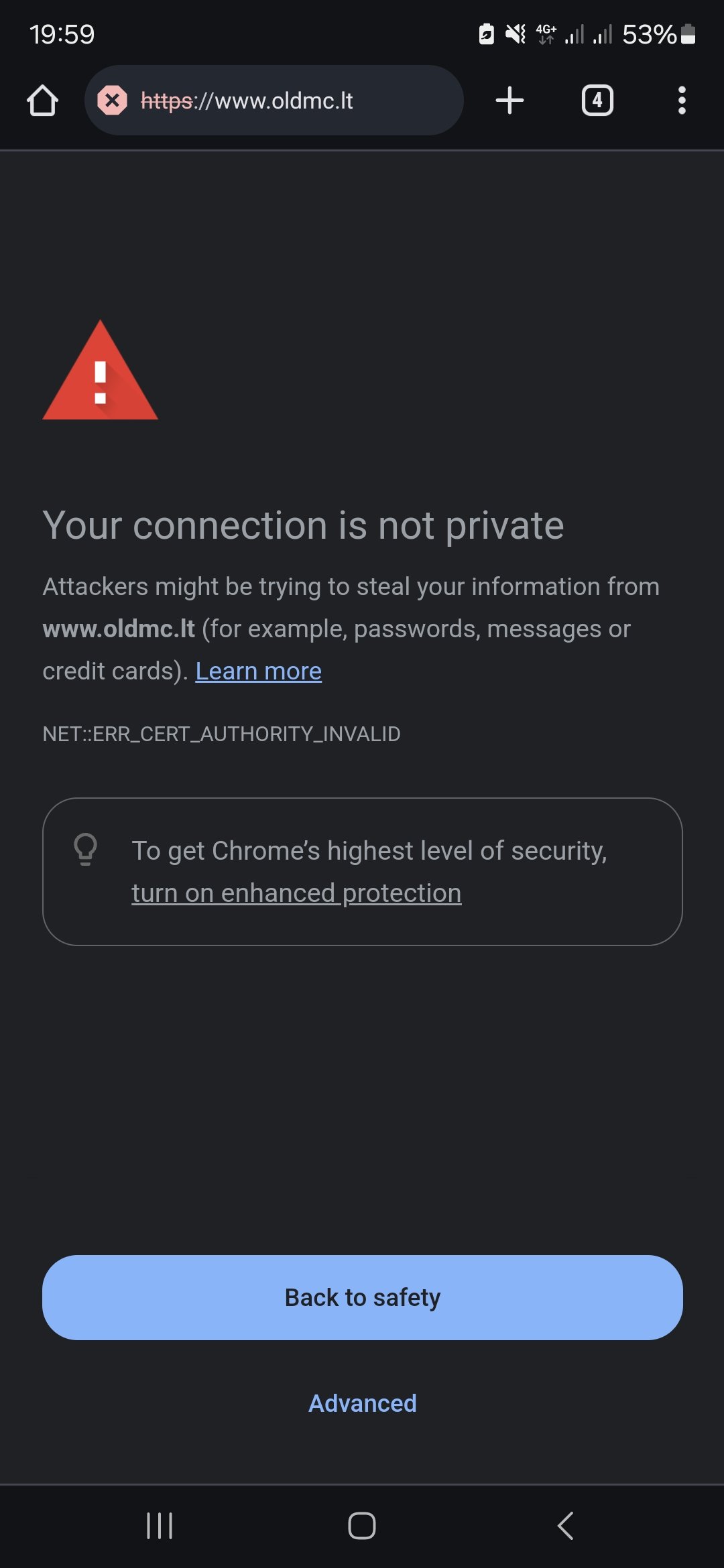This screenshot has width=724, height=1568.
Task: Tap the red not-secure warning icon
Action: click(113, 101)
